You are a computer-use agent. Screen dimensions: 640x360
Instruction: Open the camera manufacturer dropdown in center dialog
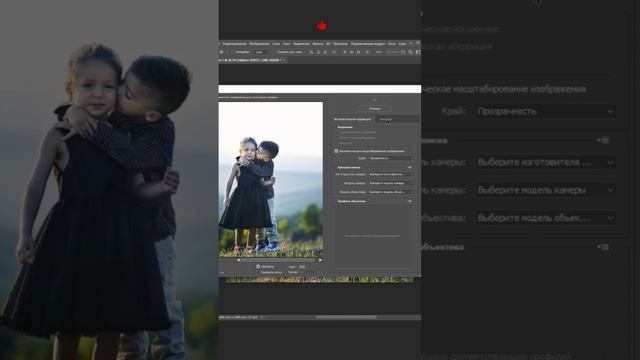point(391,174)
